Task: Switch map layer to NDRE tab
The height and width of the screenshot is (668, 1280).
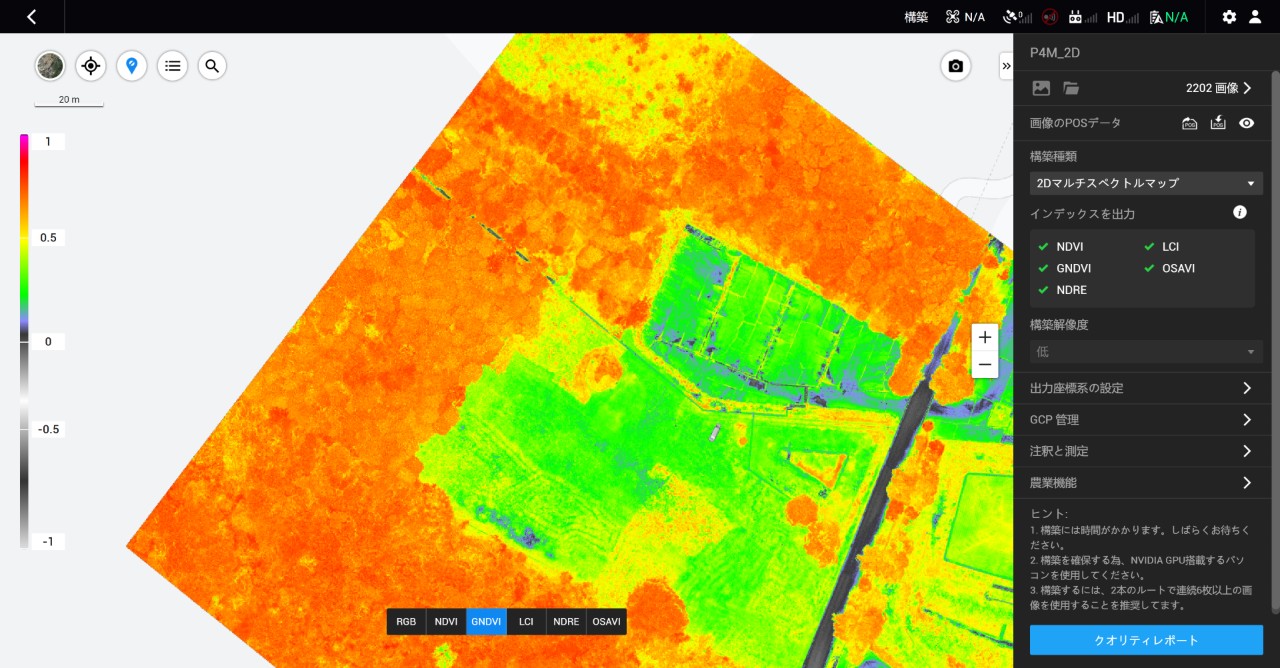Action: (x=566, y=622)
